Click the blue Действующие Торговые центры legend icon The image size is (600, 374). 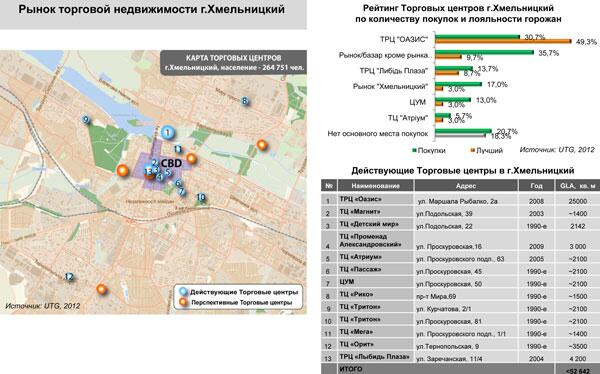pos(184,292)
